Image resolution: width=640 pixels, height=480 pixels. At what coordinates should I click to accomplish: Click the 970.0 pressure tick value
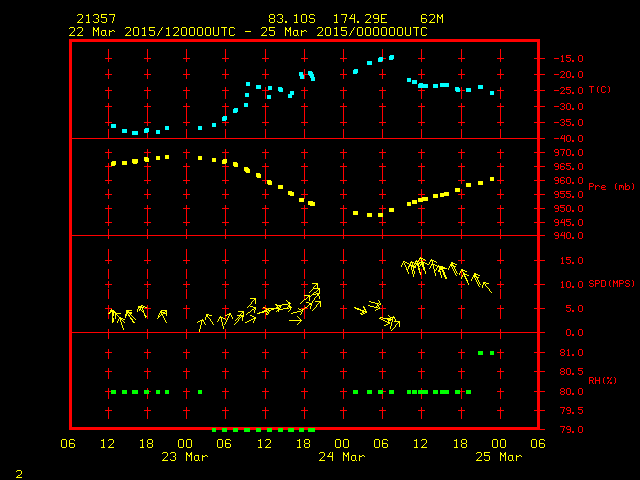coord(571,153)
